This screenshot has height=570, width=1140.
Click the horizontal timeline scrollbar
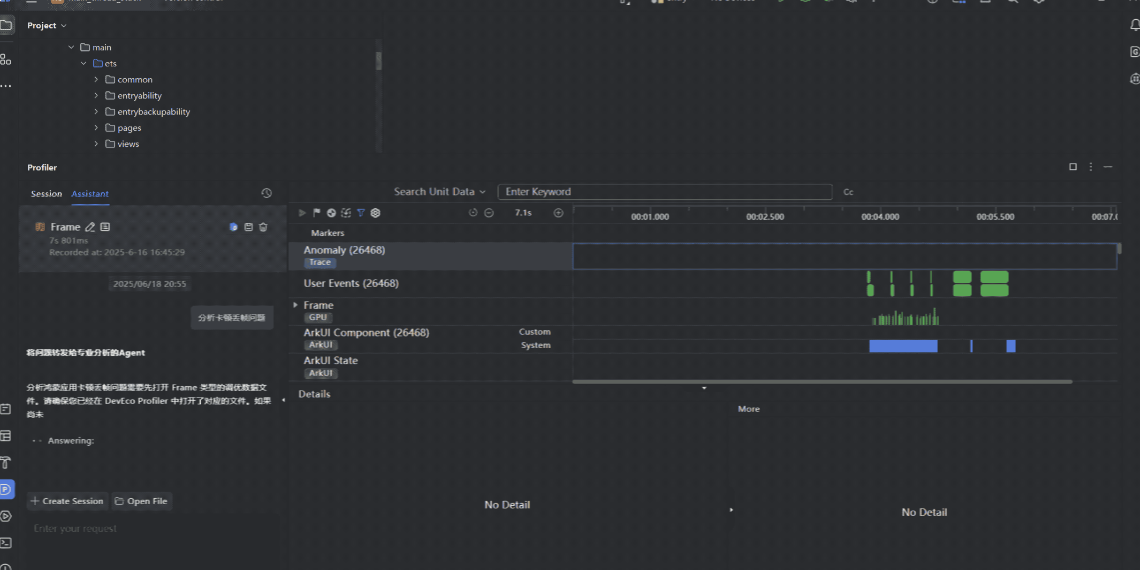[x=822, y=381]
